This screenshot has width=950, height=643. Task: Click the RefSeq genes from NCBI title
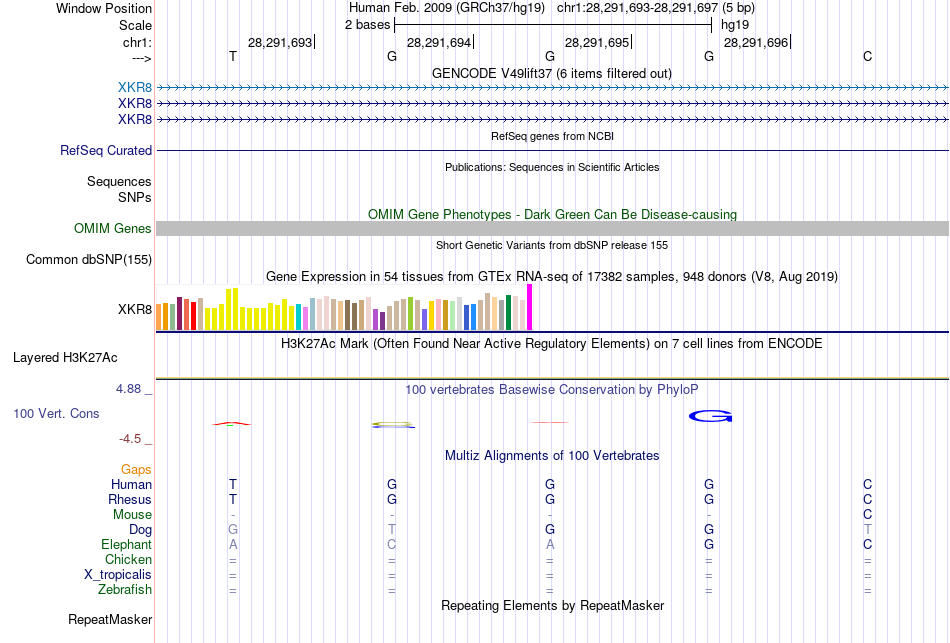pyautogui.click(x=552, y=136)
